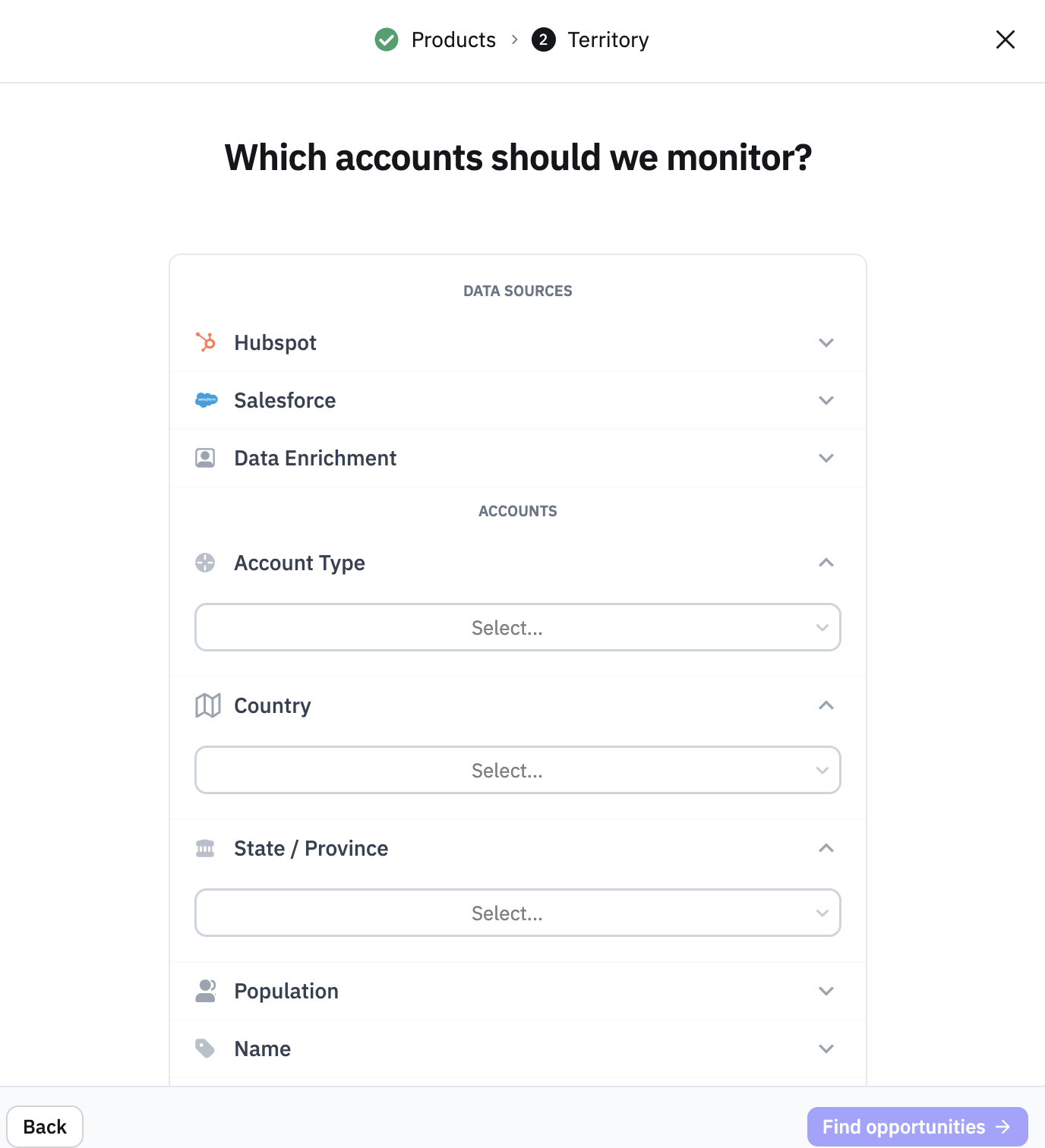This screenshot has width=1045, height=1148.
Task: Expand the Data Enrichment section
Action: 518,458
